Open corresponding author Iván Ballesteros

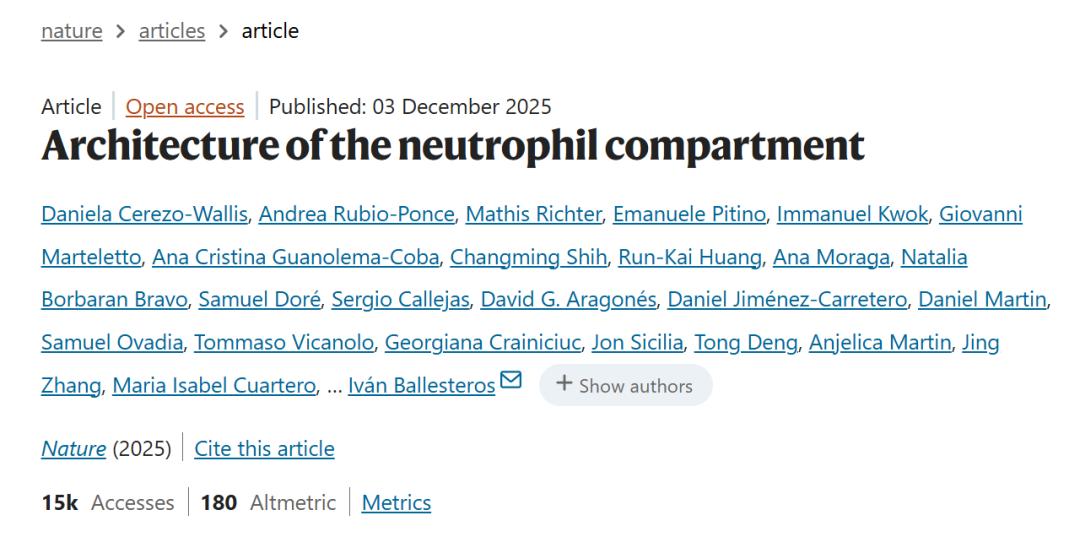(421, 386)
